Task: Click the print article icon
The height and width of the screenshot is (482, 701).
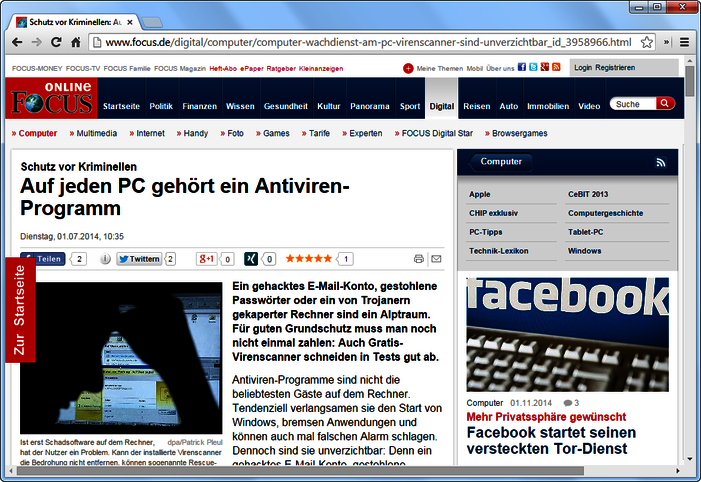Action: [419, 259]
